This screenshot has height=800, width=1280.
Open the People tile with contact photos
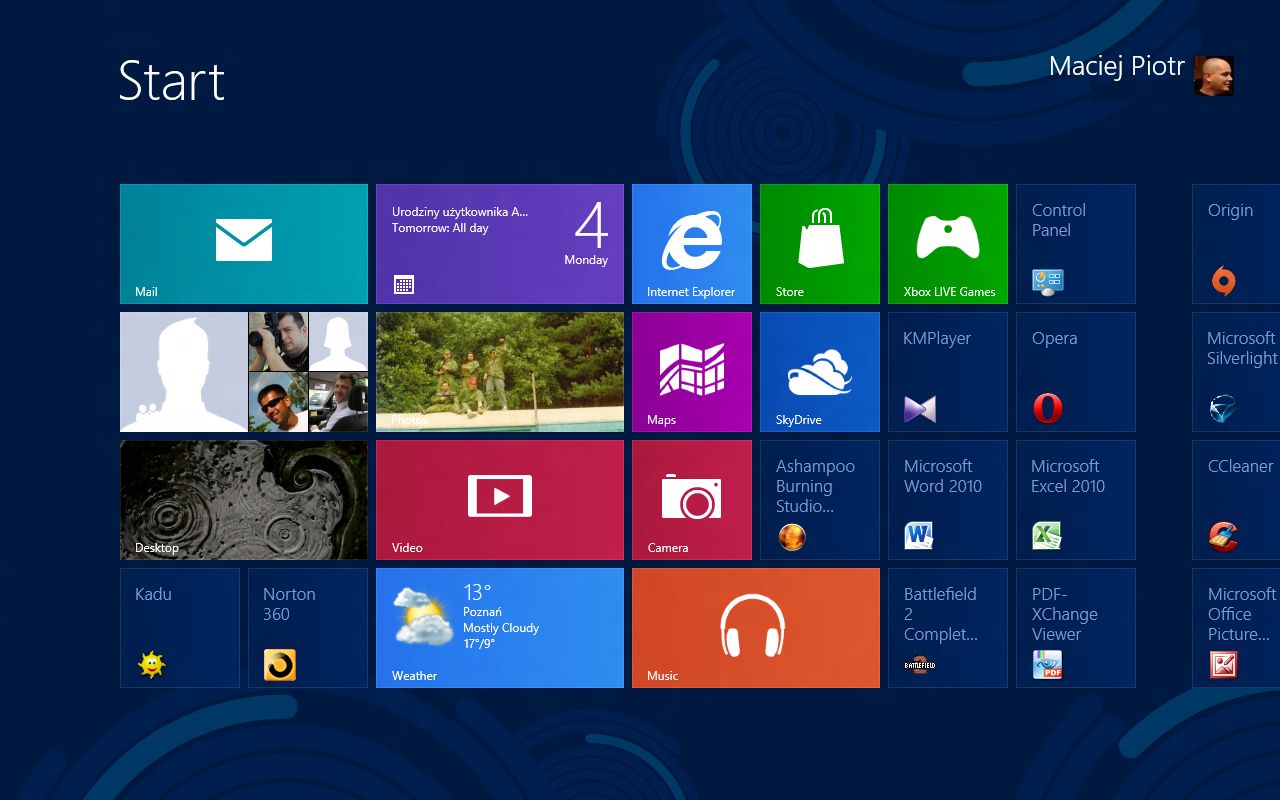(x=244, y=372)
